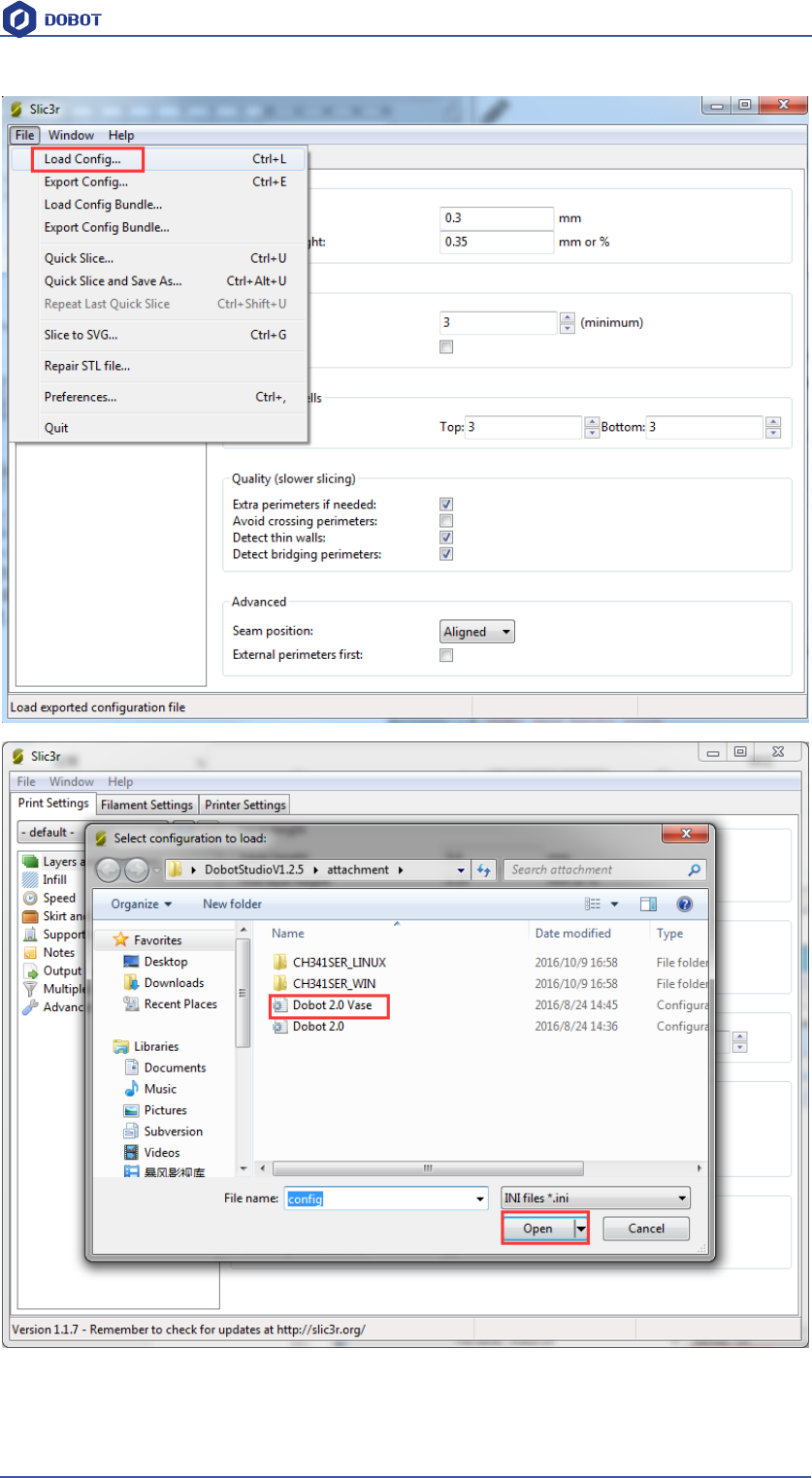Screen dimensions: 812x1478
Task: Click the gear icon of Dobot 2.0 Vase
Action: click(280, 1005)
